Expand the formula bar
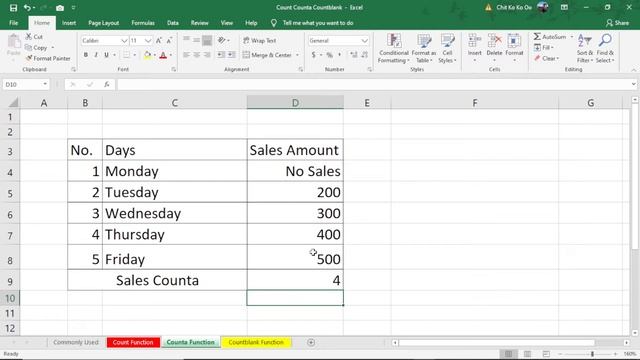 tap(633, 84)
